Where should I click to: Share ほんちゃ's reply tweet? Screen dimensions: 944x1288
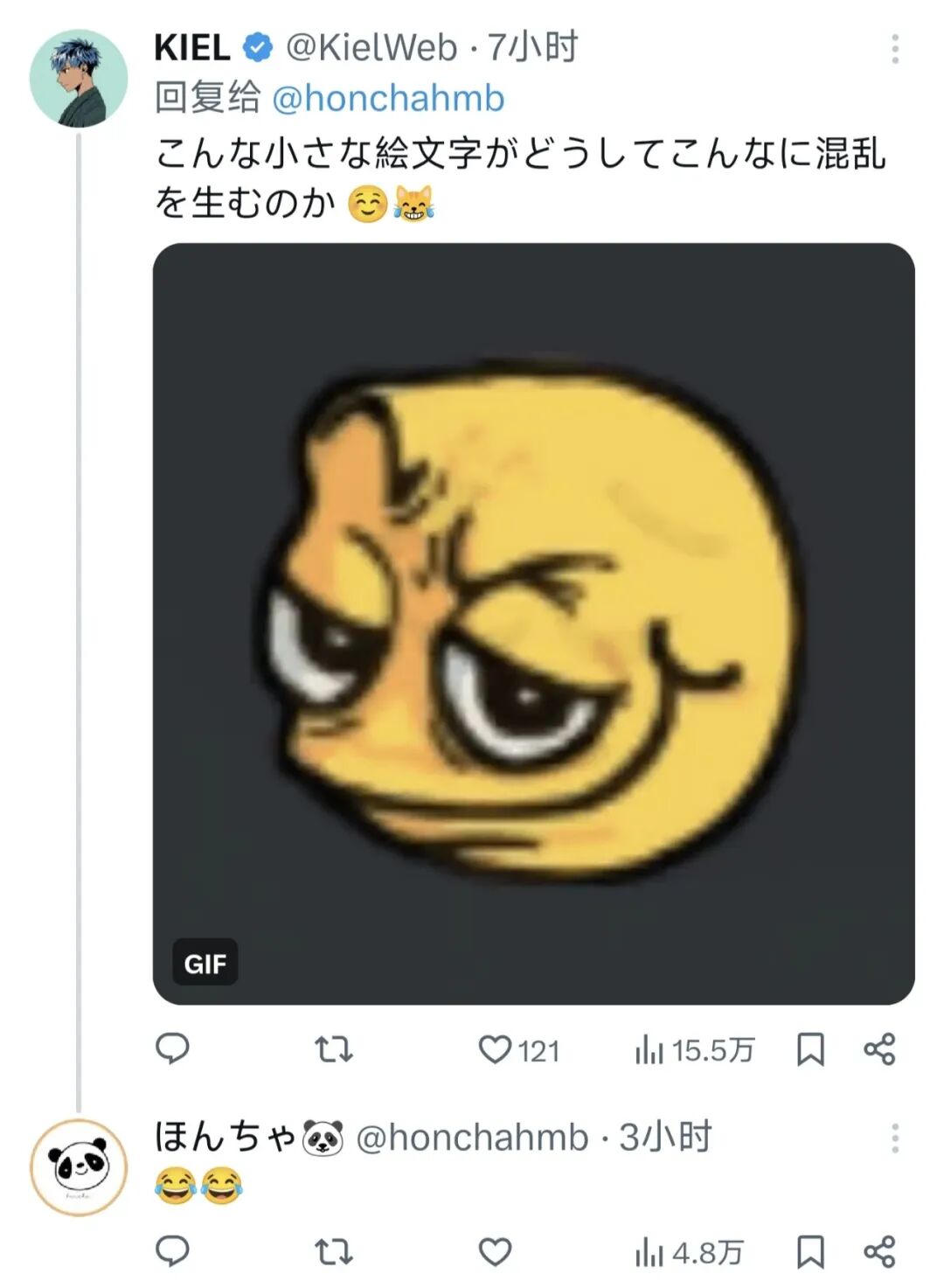tap(879, 1252)
